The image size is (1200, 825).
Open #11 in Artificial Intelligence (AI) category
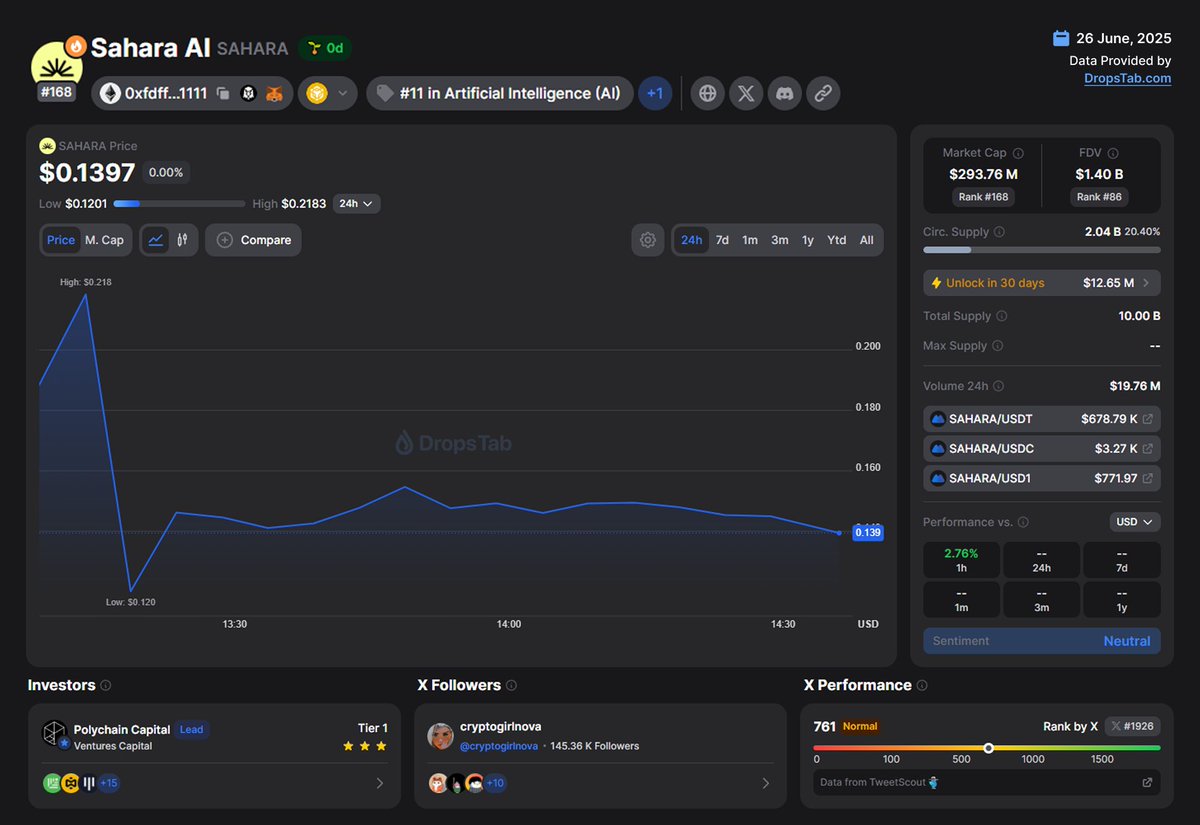(500, 94)
